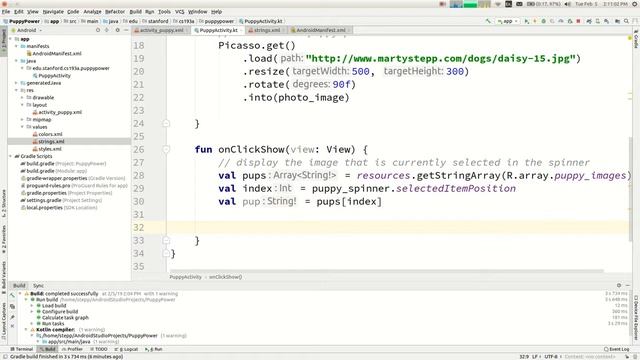Open the Logcat tool window tab

pos(126,349)
